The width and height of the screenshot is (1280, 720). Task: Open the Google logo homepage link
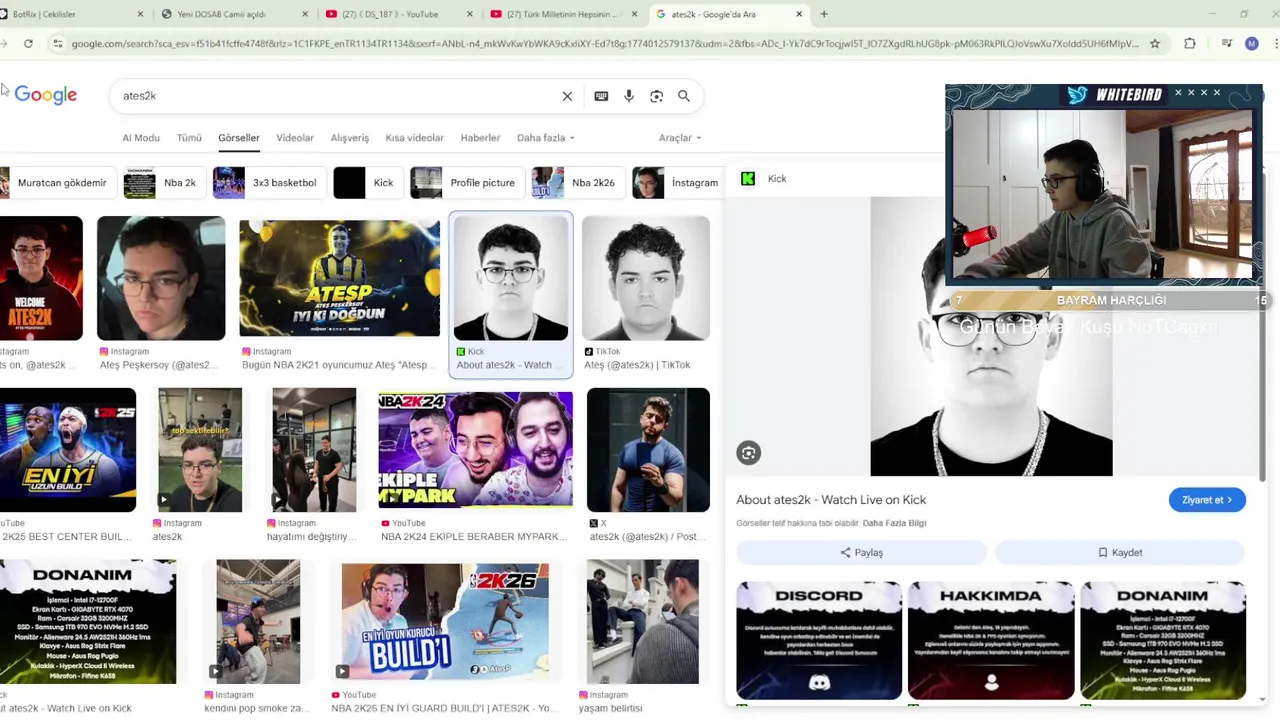pyautogui.click(x=46, y=96)
